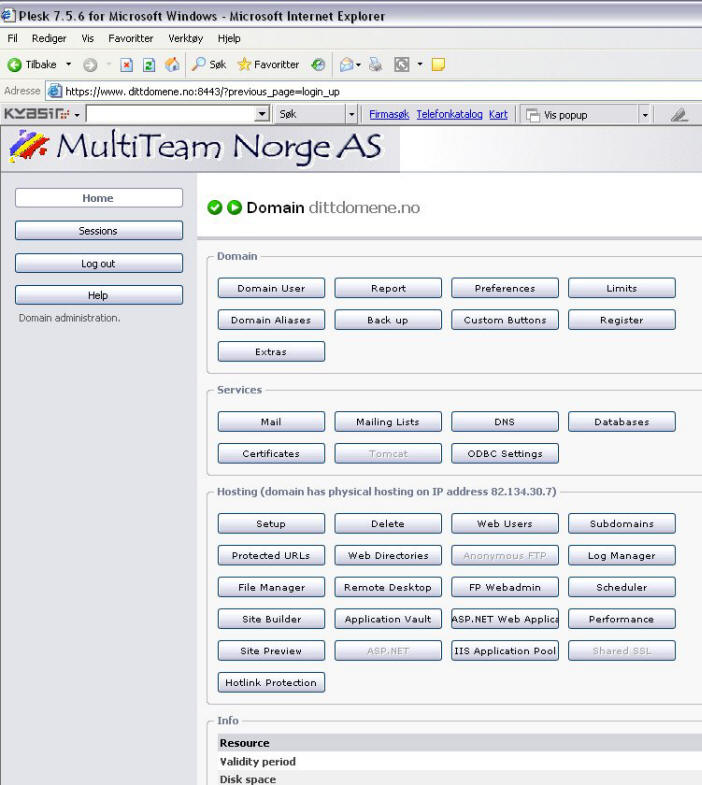Screen dimensions: 702x785
Task: Open the Favoritter menu
Action: [131, 39]
